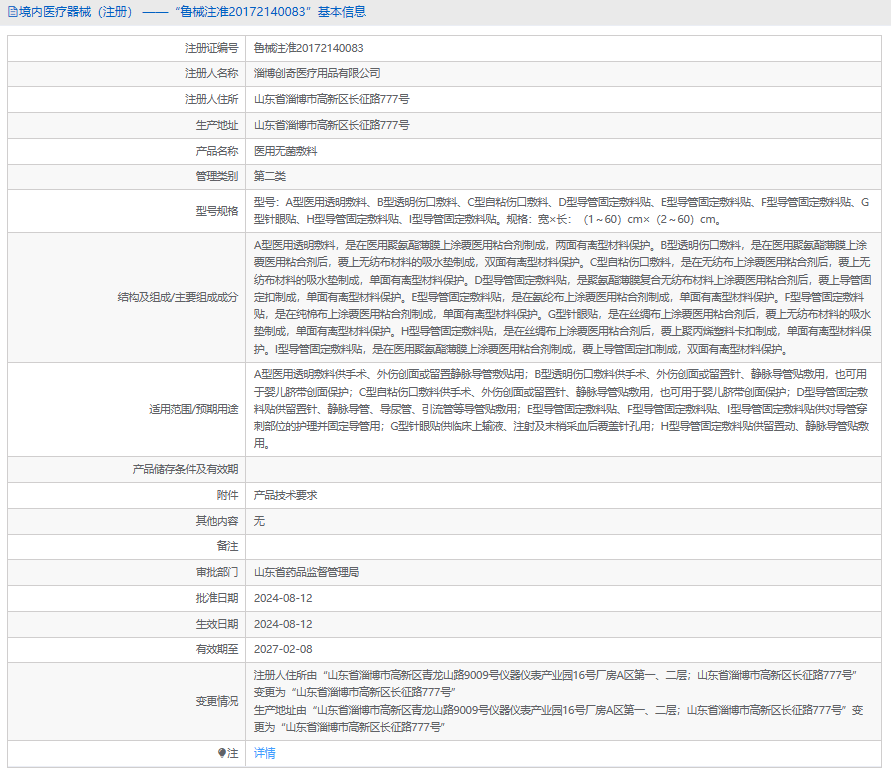Click 其他内容 value 无
The height and width of the screenshot is (773, 891).
click(259, 521)
